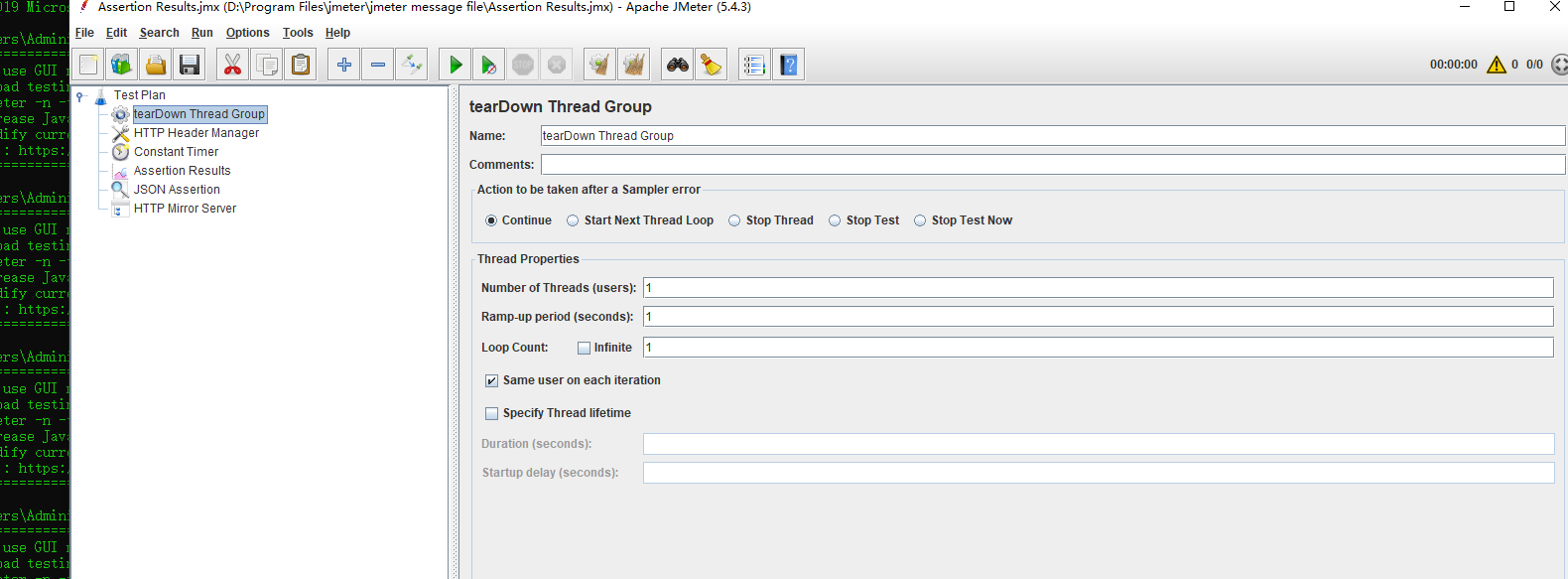1568x579 pixels.
Task: Click the Stop test icon
Action: point(523,65)
